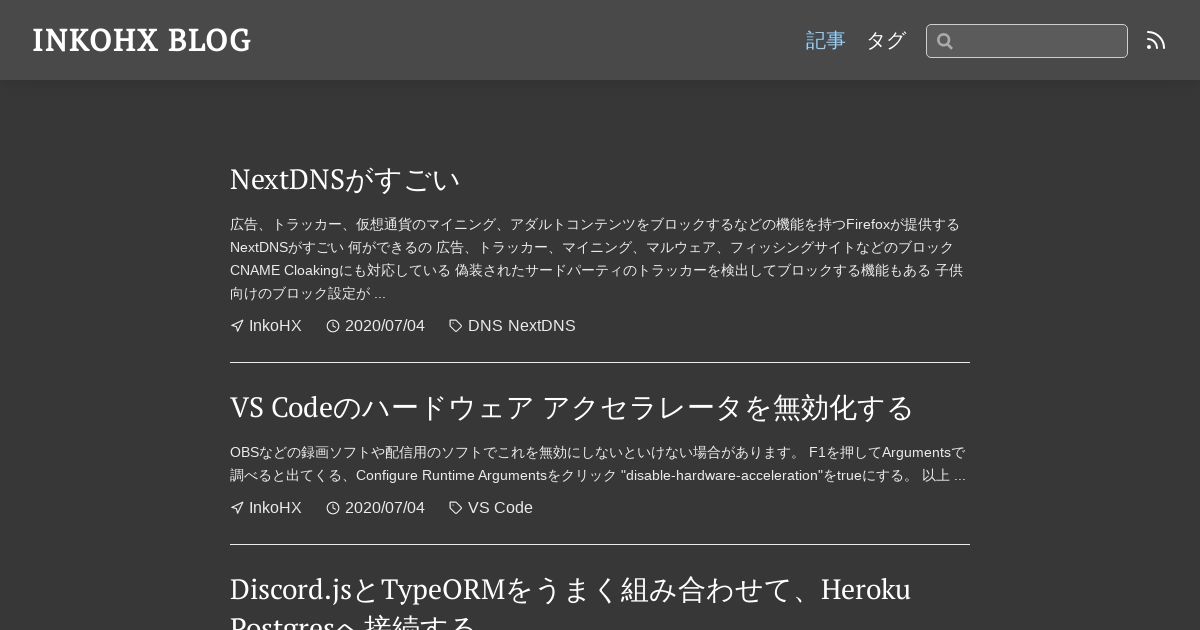Click date 2020/07/04 on NextDNS post
1200x630 pixels.
[x=385, y=325]
